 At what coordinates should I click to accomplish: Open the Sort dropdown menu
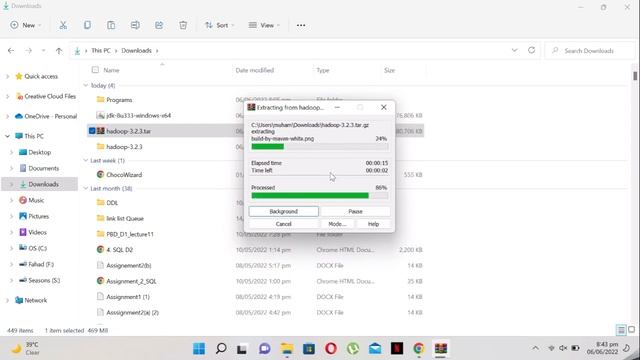(220, 25)
